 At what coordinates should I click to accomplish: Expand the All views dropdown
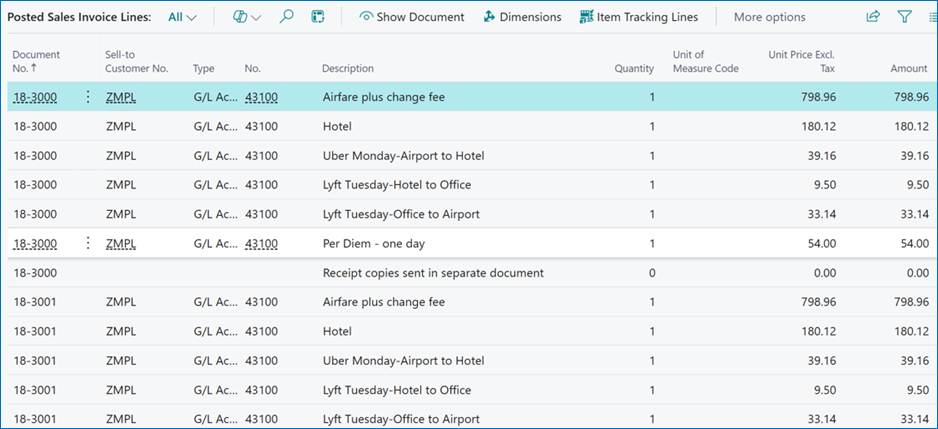[x=182, y=17]
